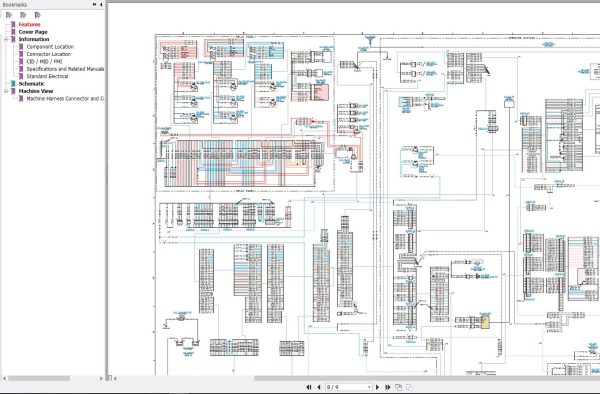The width and height of the screenshot is (600, 394).
Task: Open the Specifications and Related Manuals bookmark
Action: 65,69
